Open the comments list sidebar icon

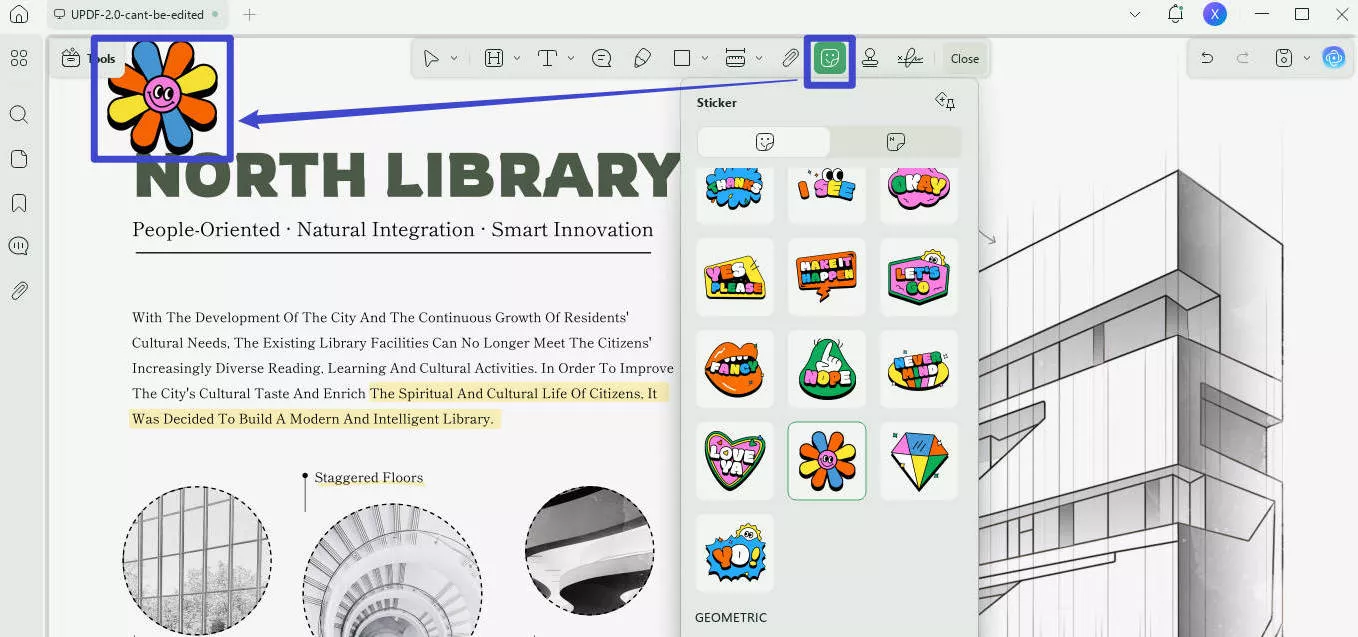click(x=19, y=246)
